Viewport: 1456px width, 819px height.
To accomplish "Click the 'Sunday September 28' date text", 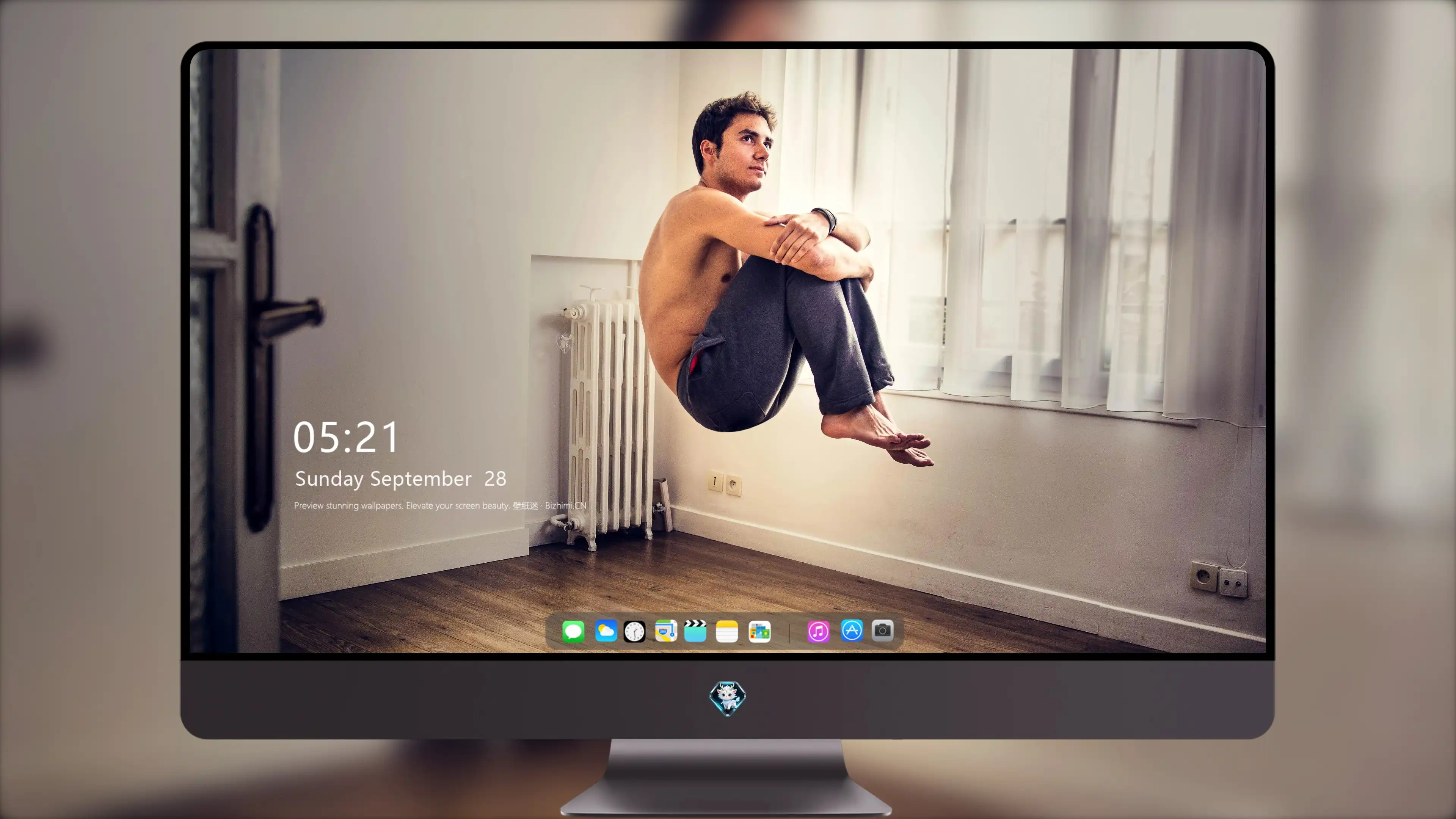I will (401, 479).
